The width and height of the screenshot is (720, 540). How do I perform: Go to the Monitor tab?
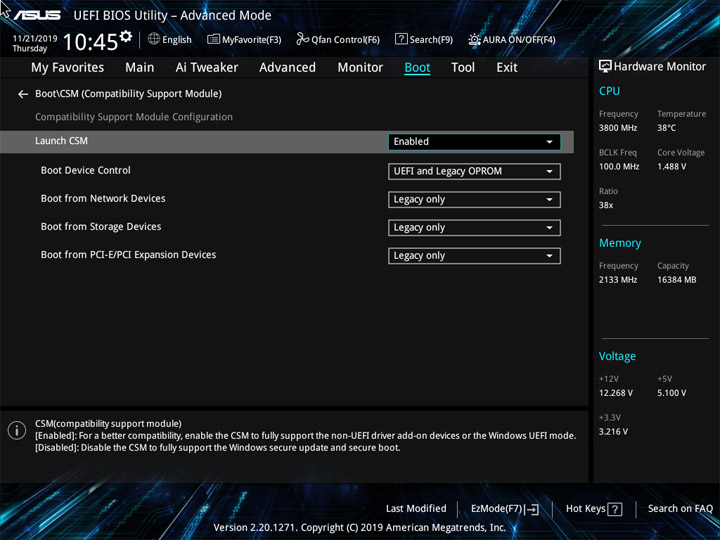(360, 68)
